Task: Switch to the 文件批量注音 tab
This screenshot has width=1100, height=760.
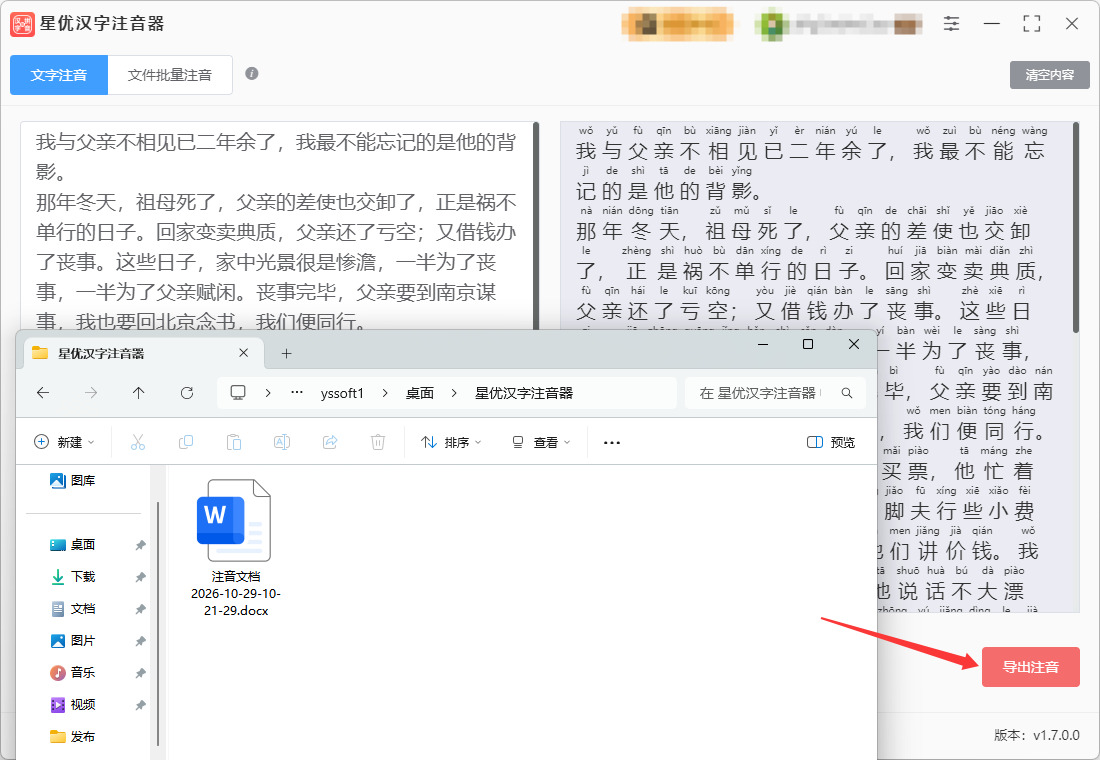Action: tap(170, 75)
